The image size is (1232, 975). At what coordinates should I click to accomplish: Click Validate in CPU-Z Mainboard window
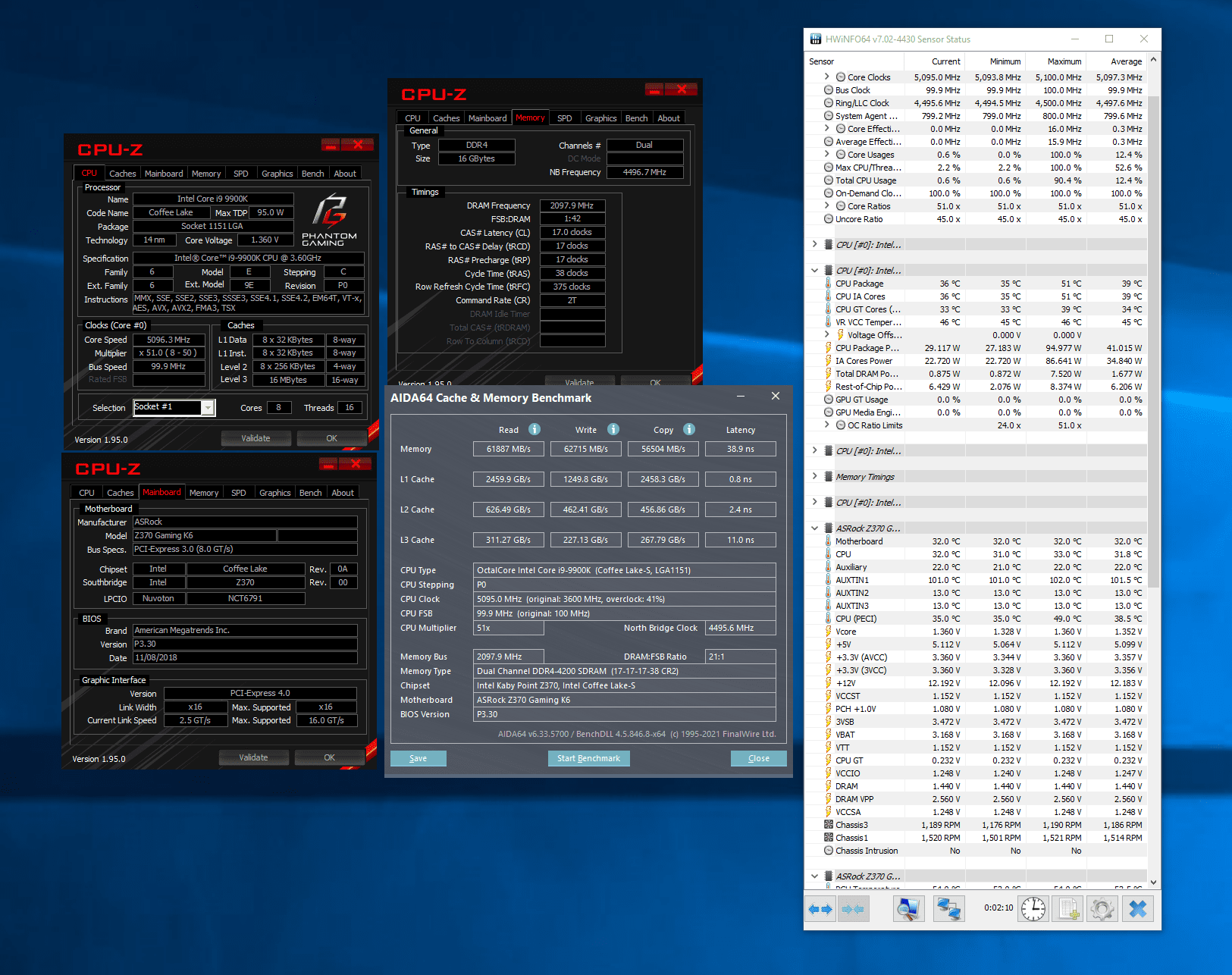[253, 757]
